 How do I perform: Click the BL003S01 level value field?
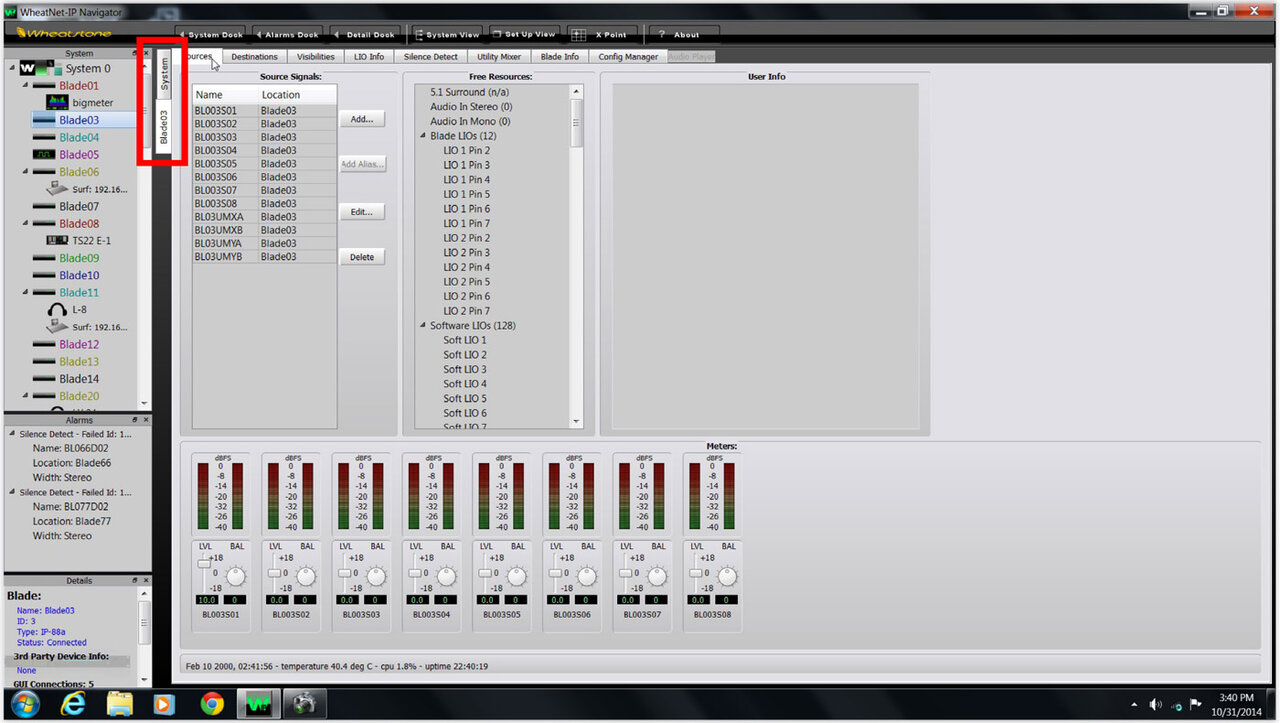[x=206, y=600]
